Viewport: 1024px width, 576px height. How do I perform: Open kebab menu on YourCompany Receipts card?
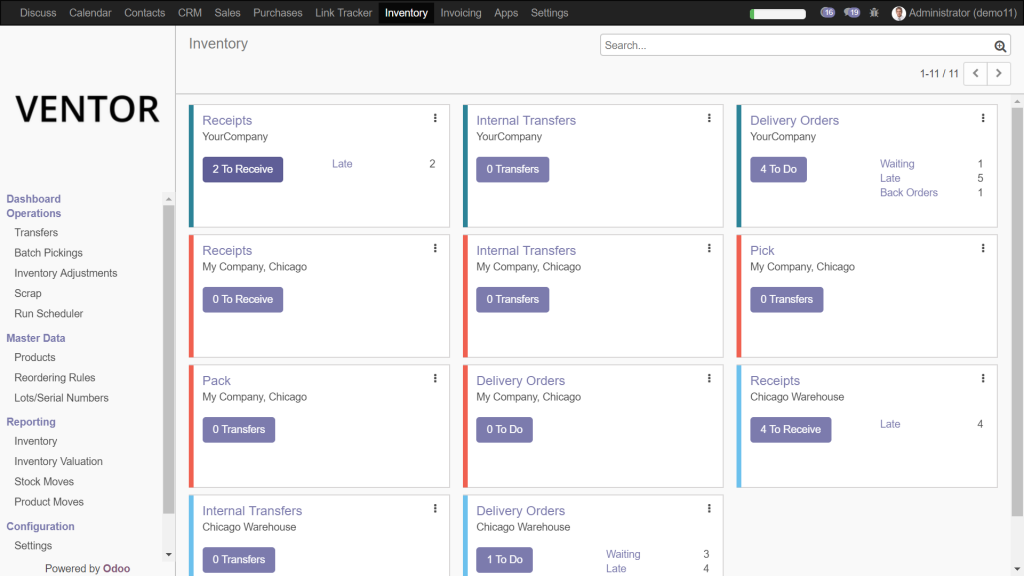(435, 118)
